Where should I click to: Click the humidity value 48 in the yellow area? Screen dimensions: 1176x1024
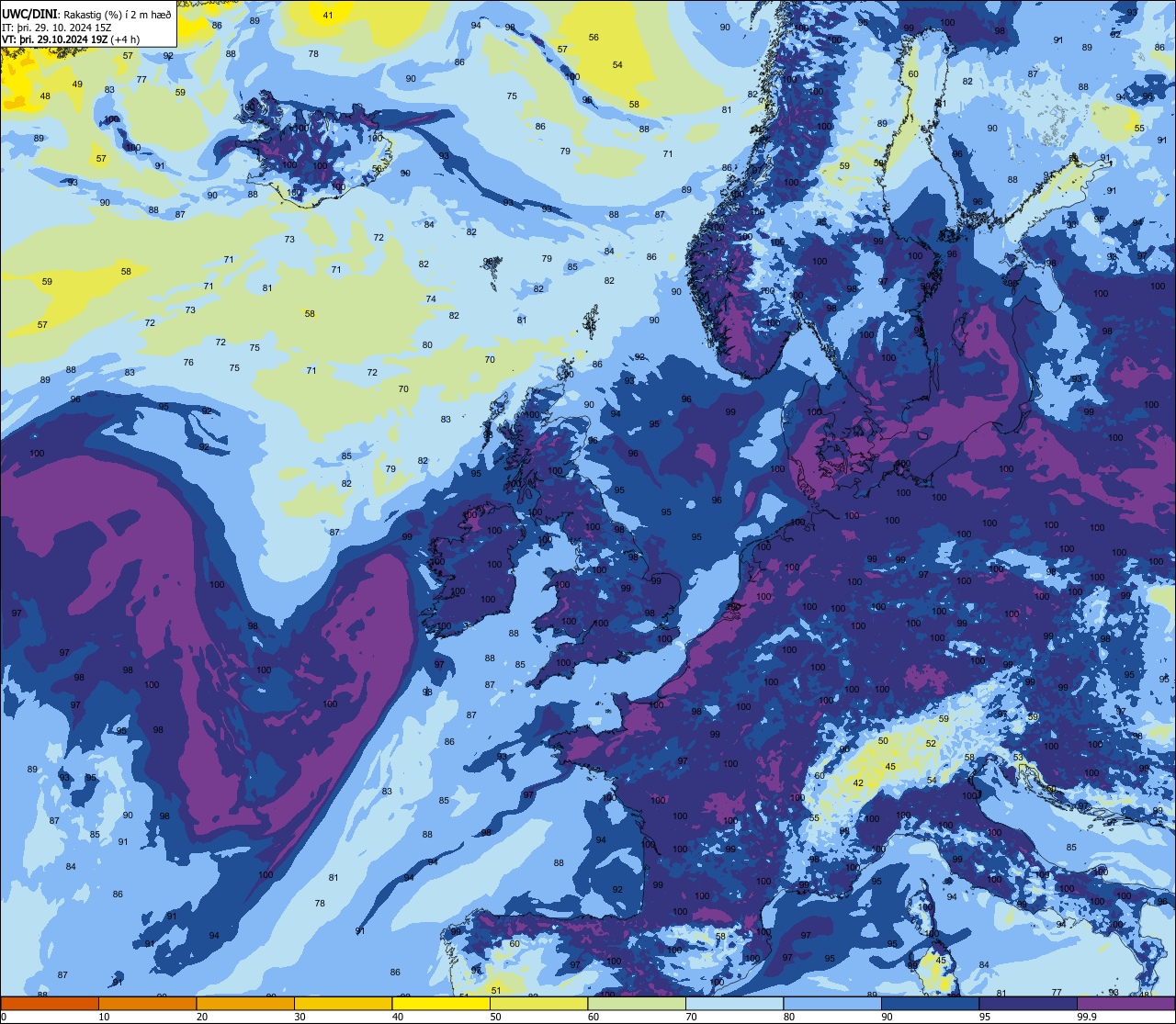tap(45, 96)
